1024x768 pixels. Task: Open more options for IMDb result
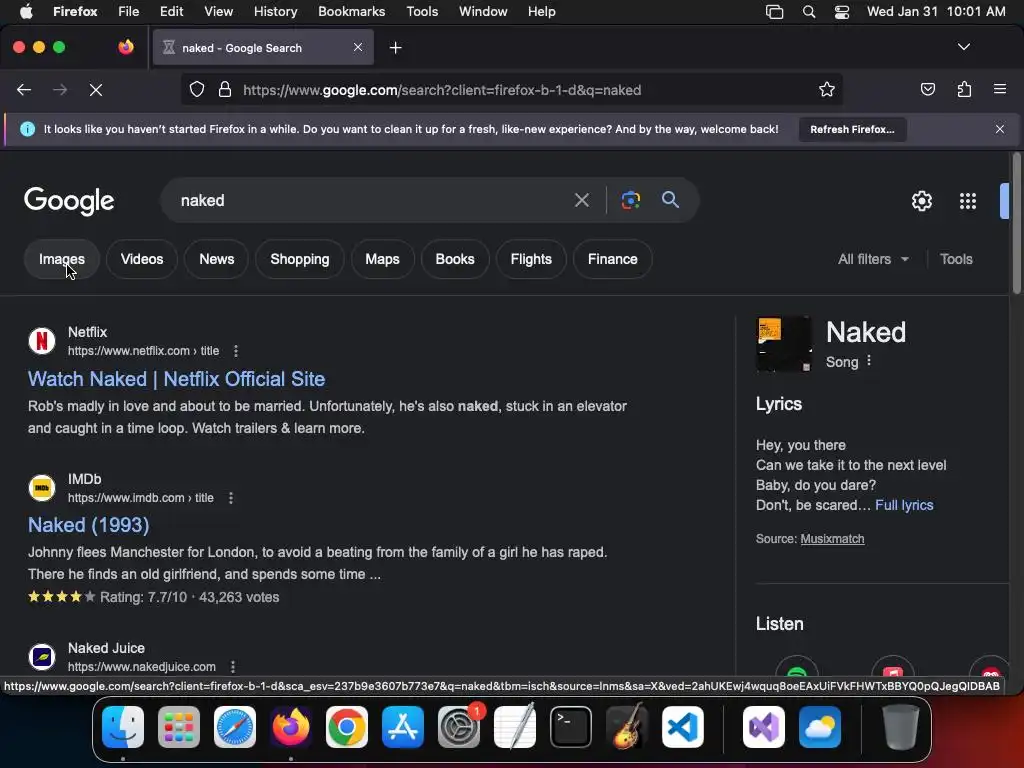[231, 498]
